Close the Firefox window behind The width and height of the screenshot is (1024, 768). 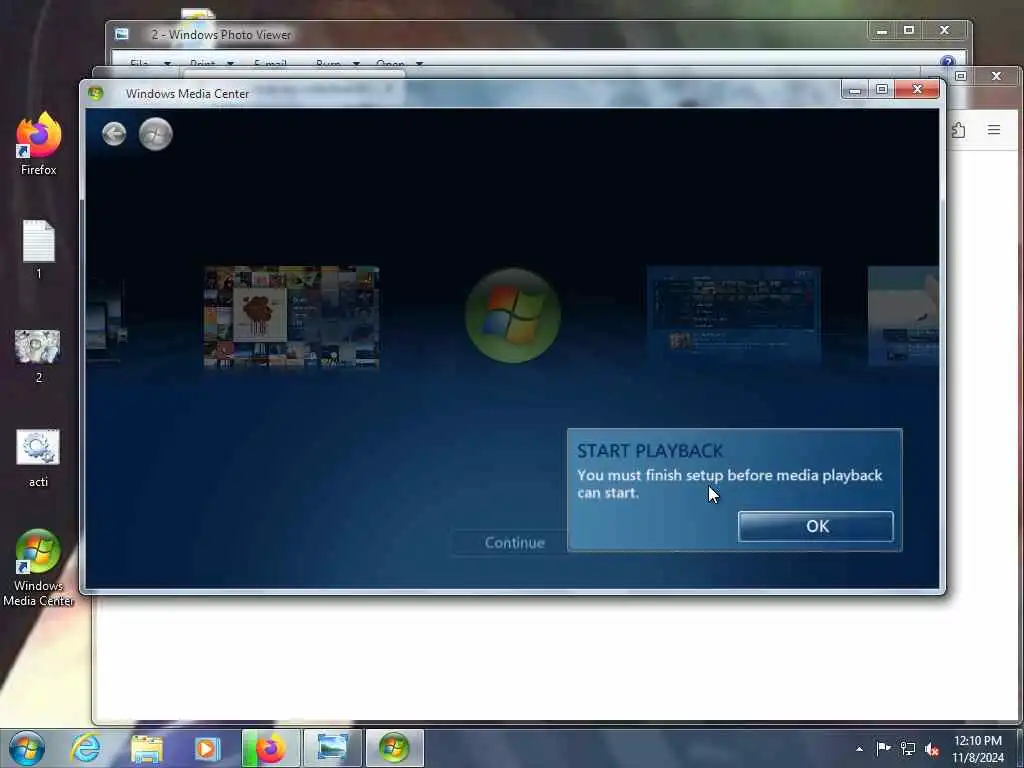tap(997, 76)
